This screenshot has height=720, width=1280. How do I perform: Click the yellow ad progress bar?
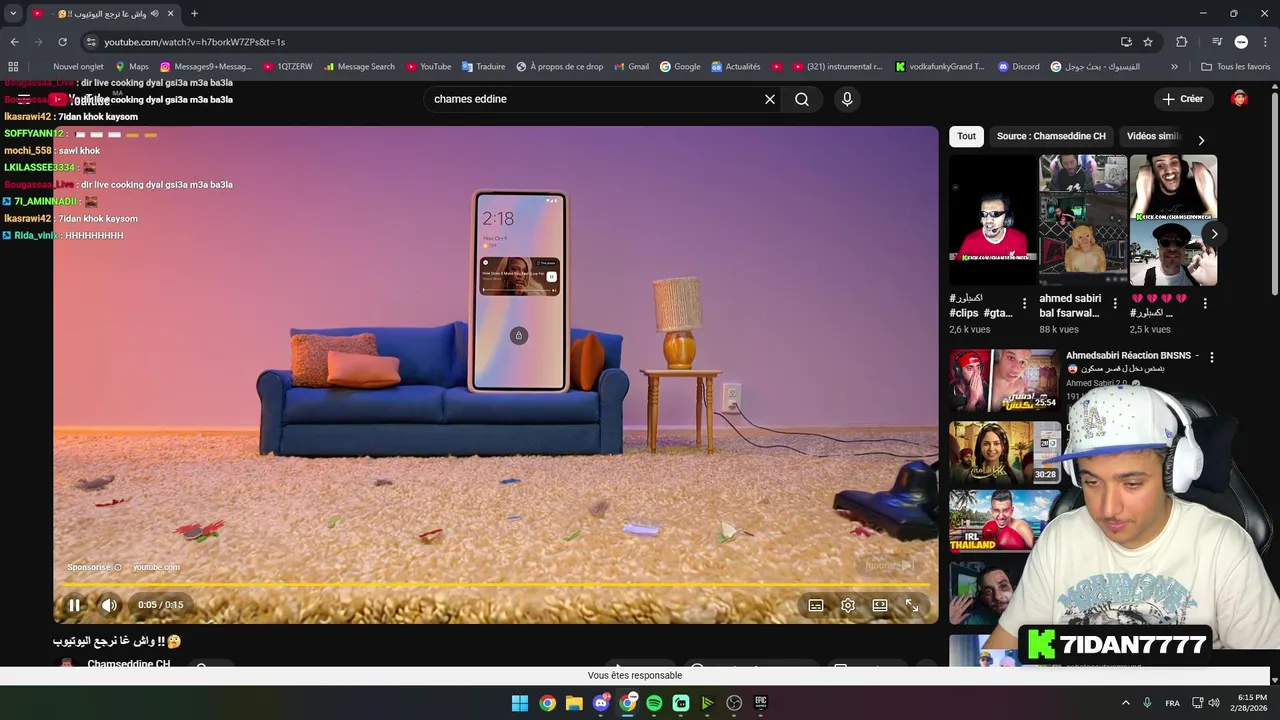click(x=496, y=585)
